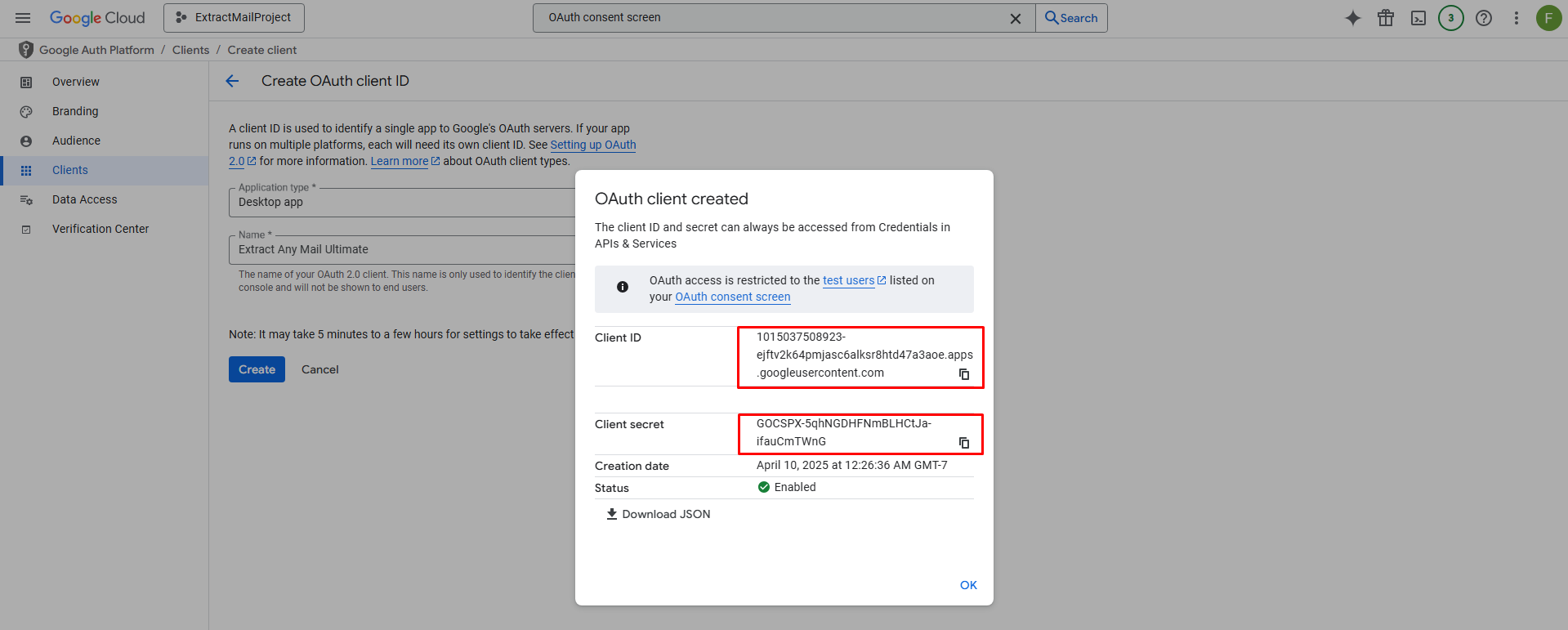The image size is (1568, 630).
Task: Select Clients in the sidebar
Action: 104,170
